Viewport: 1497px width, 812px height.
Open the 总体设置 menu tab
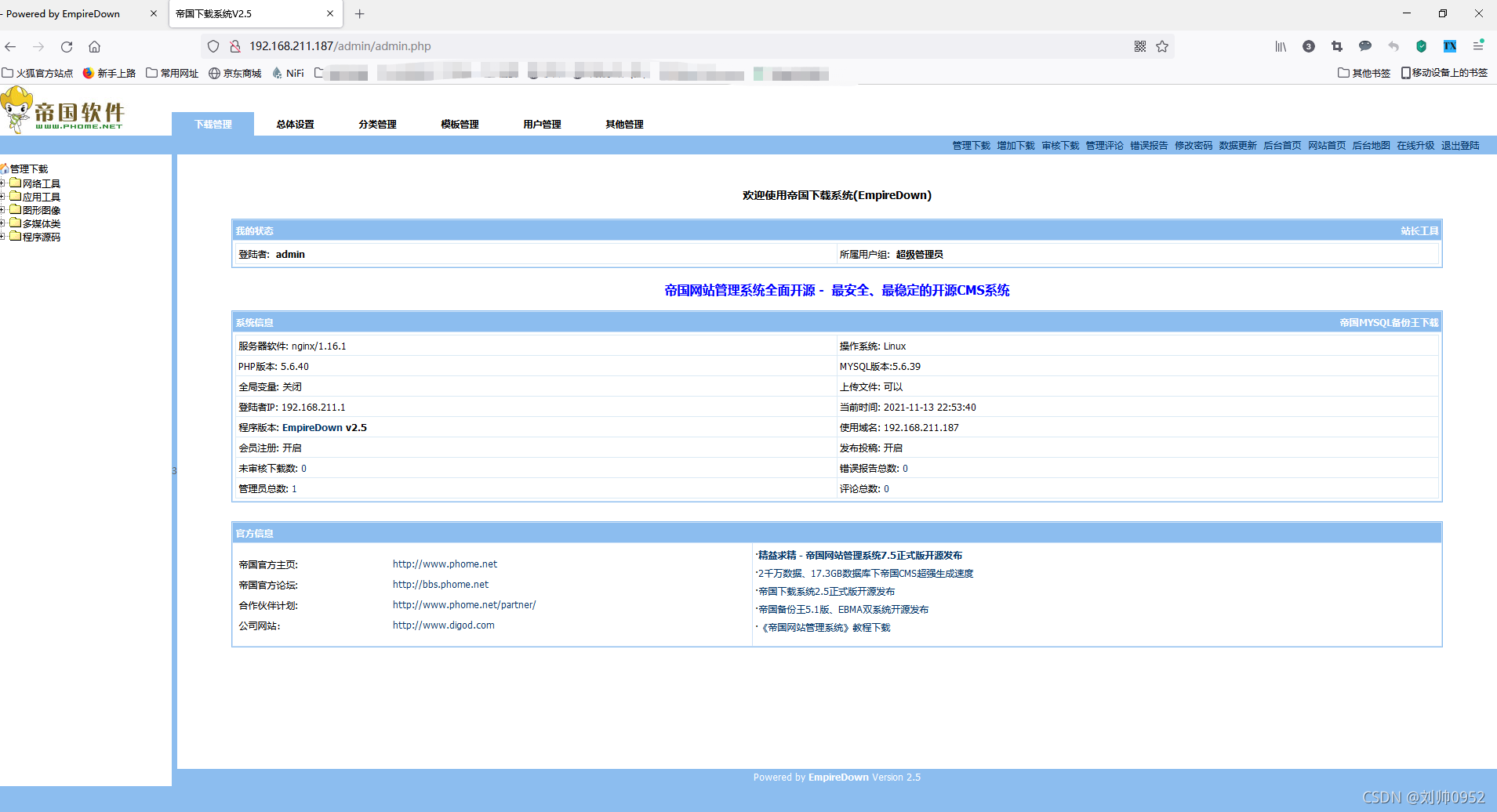pos(295,124)
